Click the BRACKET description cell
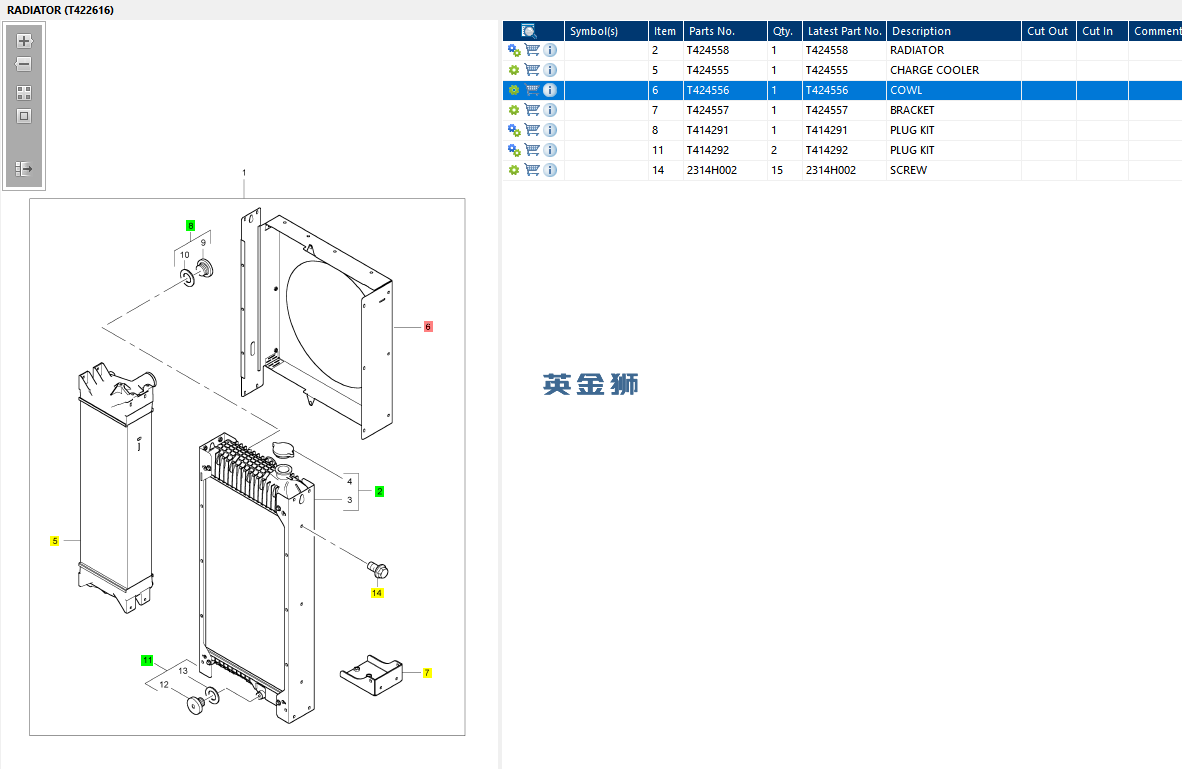This screenshot has width=1182, height=769. [954, 110]
